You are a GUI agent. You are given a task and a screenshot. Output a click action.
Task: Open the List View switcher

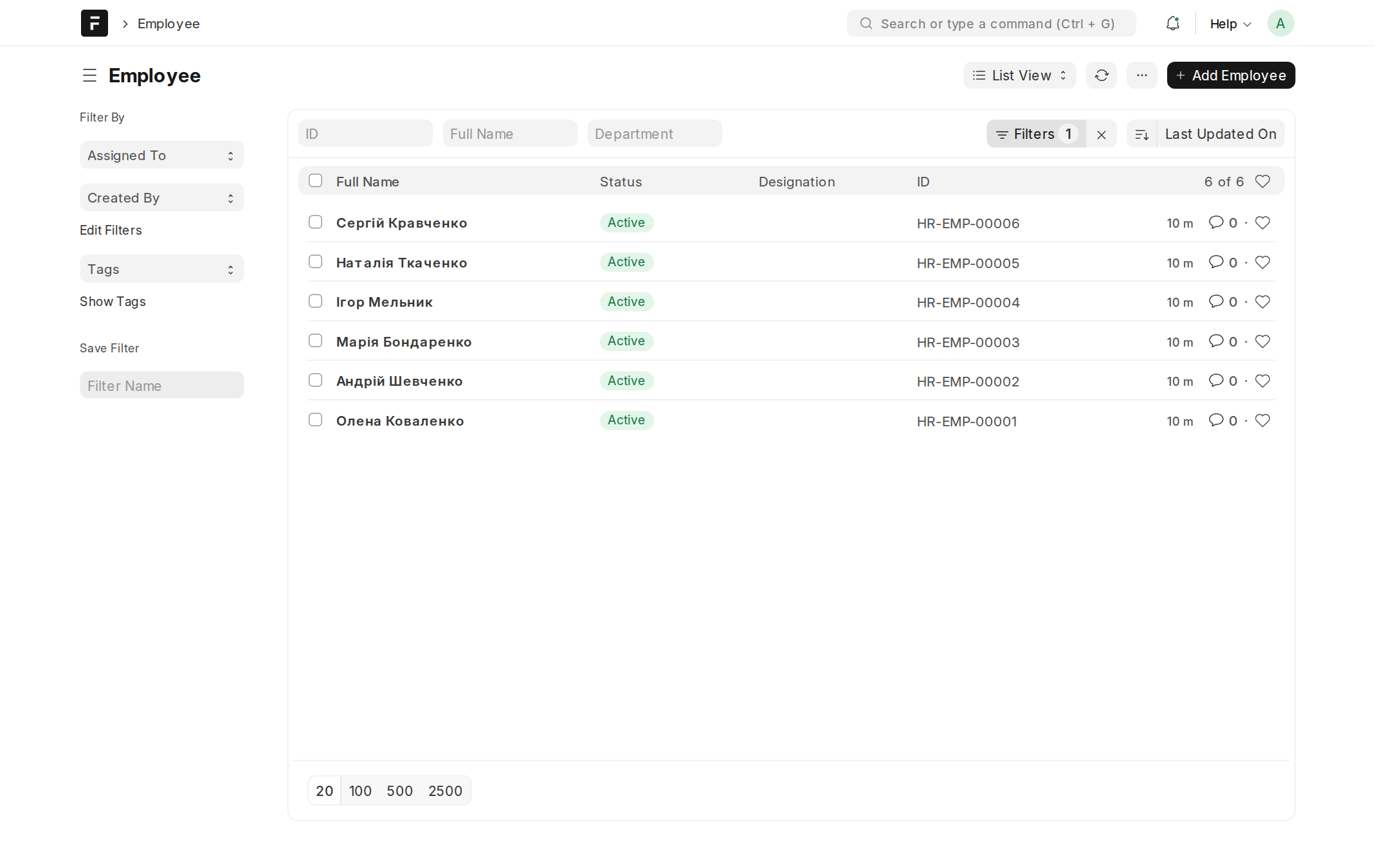tap(1019, 75)
